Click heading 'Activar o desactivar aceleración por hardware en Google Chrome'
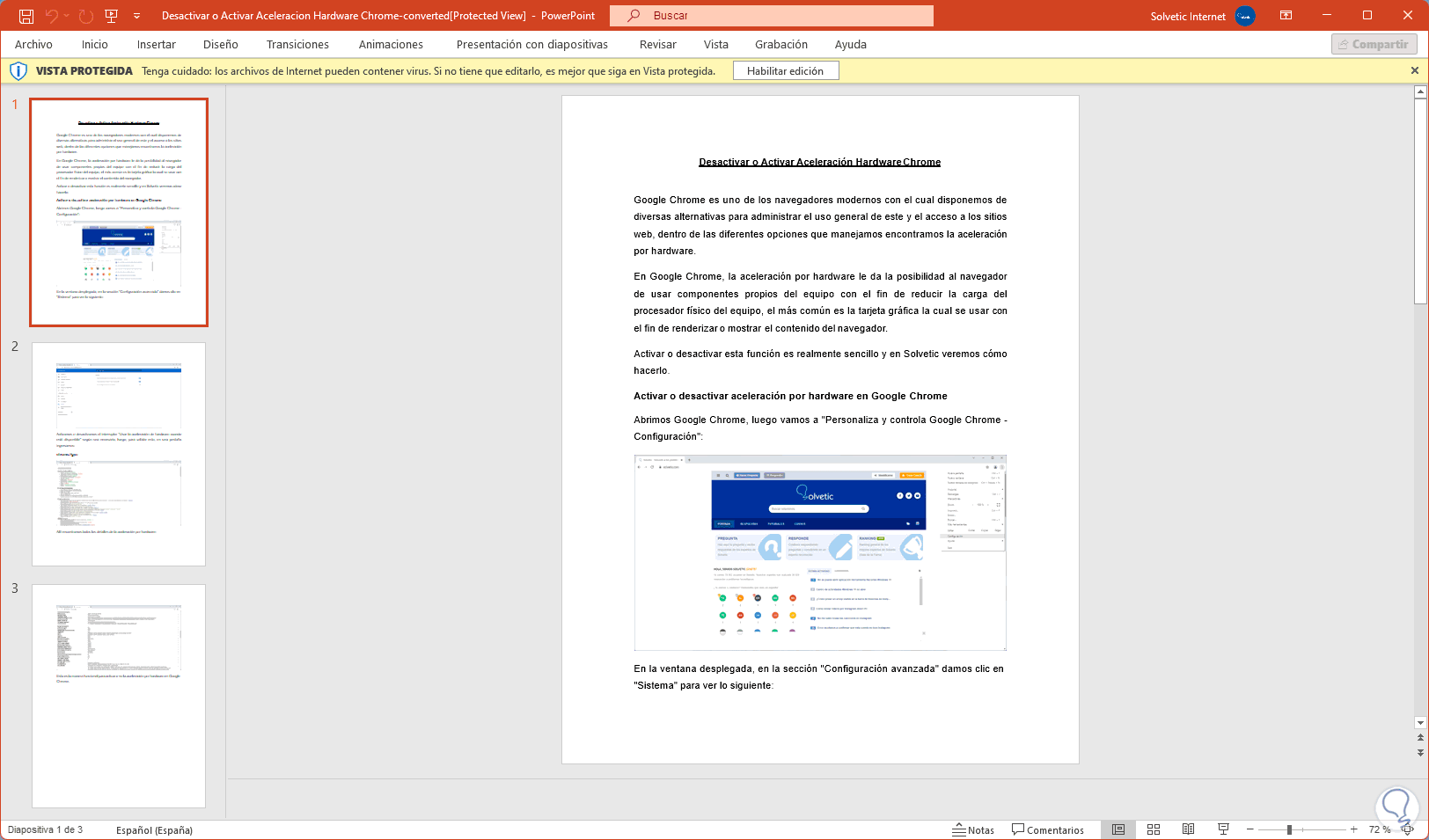The image size is (1429, 840). tap(790, 396)
